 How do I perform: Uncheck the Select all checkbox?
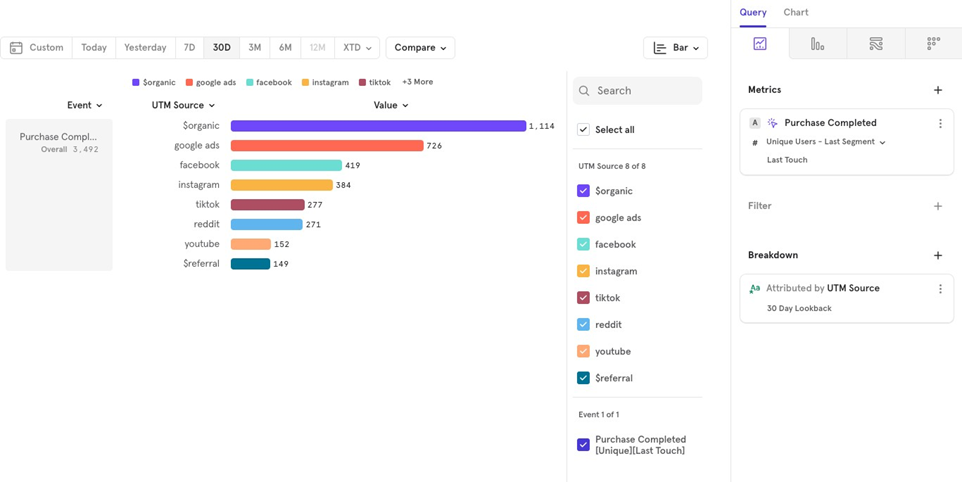coord(584,130)
